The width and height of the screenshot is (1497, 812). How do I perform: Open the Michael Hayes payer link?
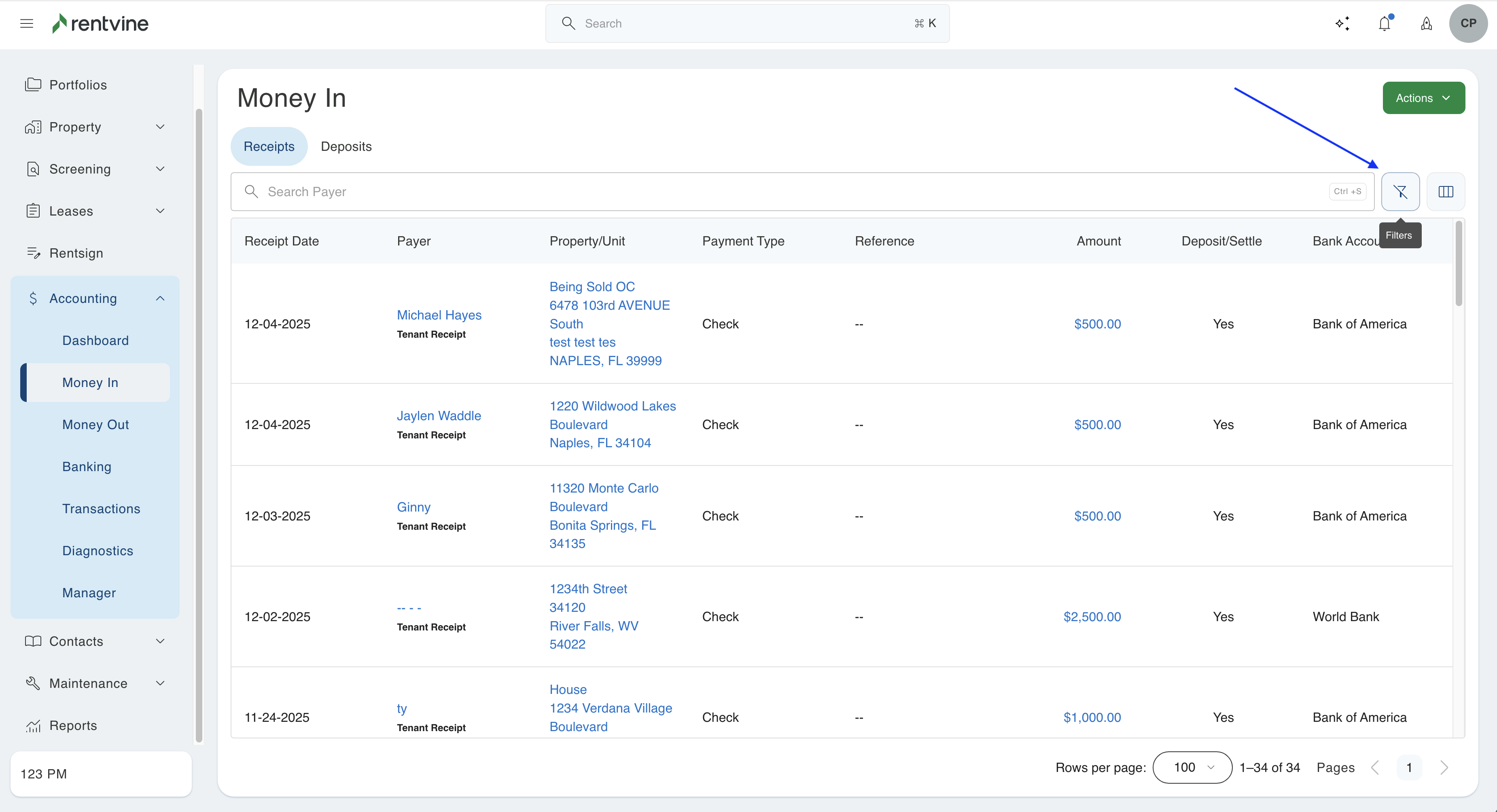pos(439,315)
